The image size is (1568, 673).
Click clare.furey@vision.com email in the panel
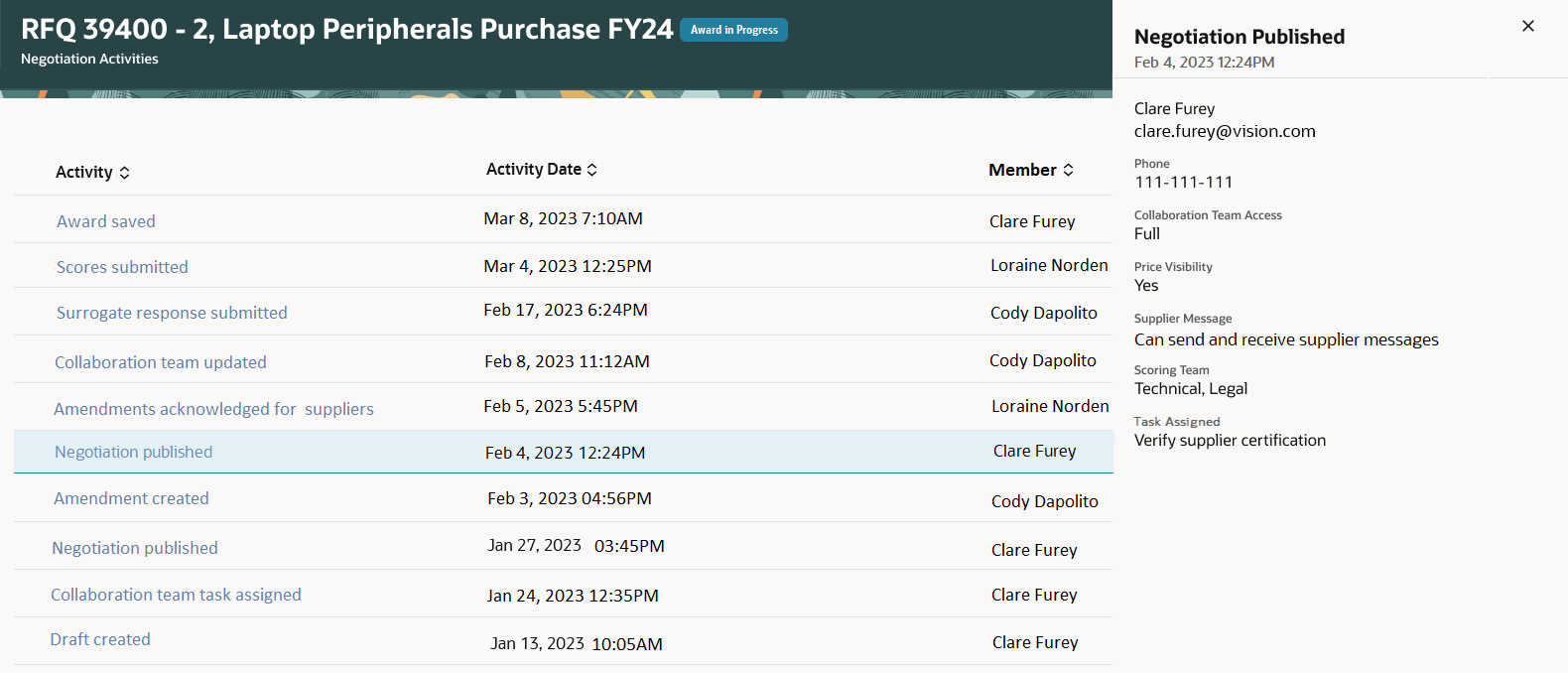pyautogui.click(x=1225, y=131)
